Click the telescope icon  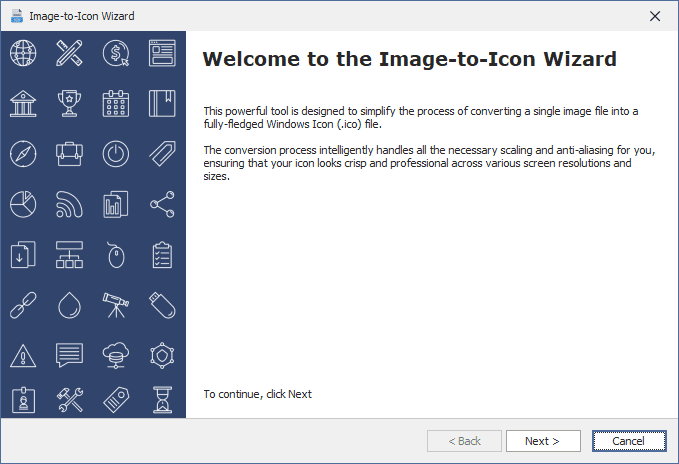click(x=116, y=304)
